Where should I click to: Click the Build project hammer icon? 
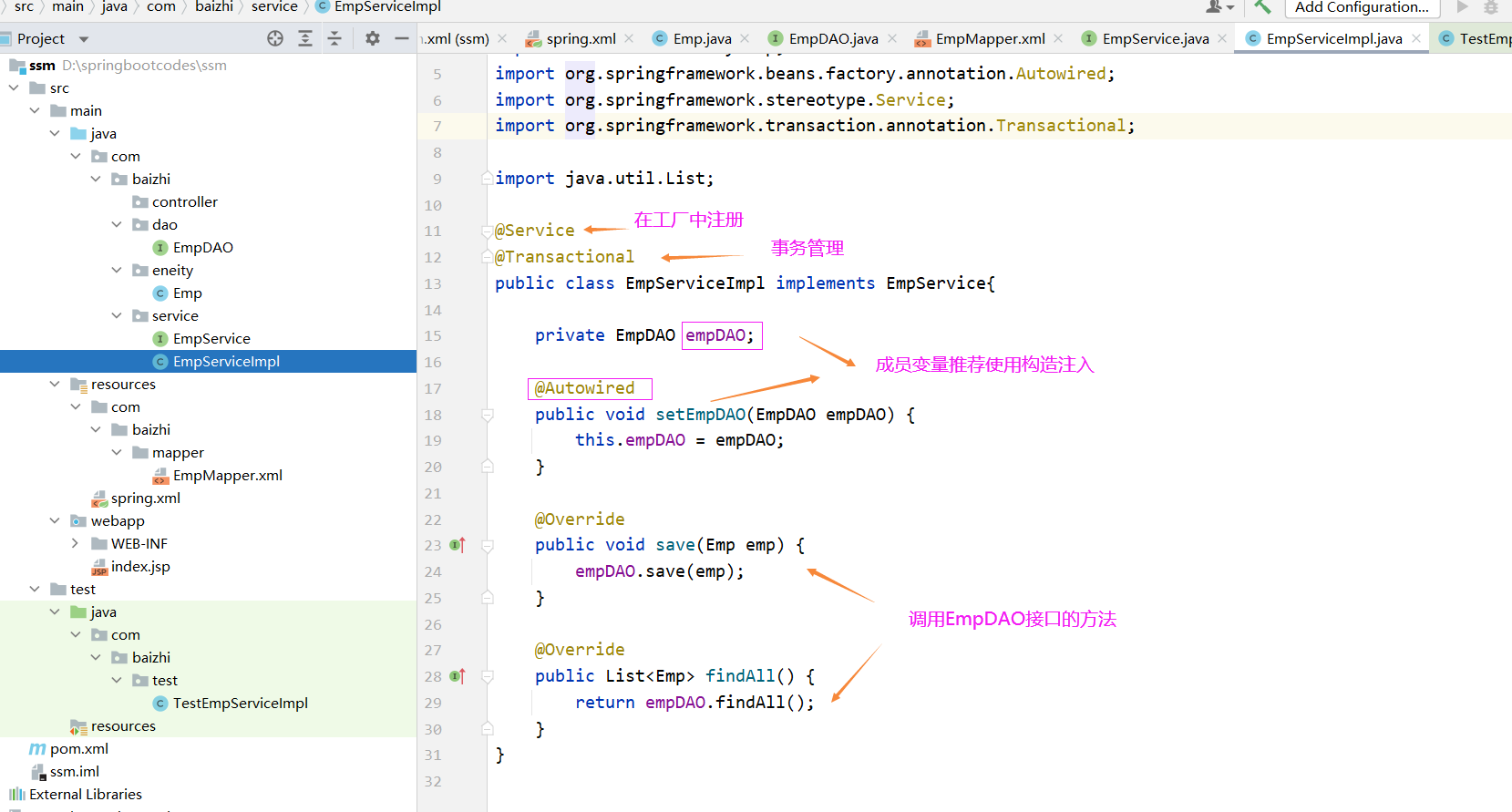(x=1262, y=6)
